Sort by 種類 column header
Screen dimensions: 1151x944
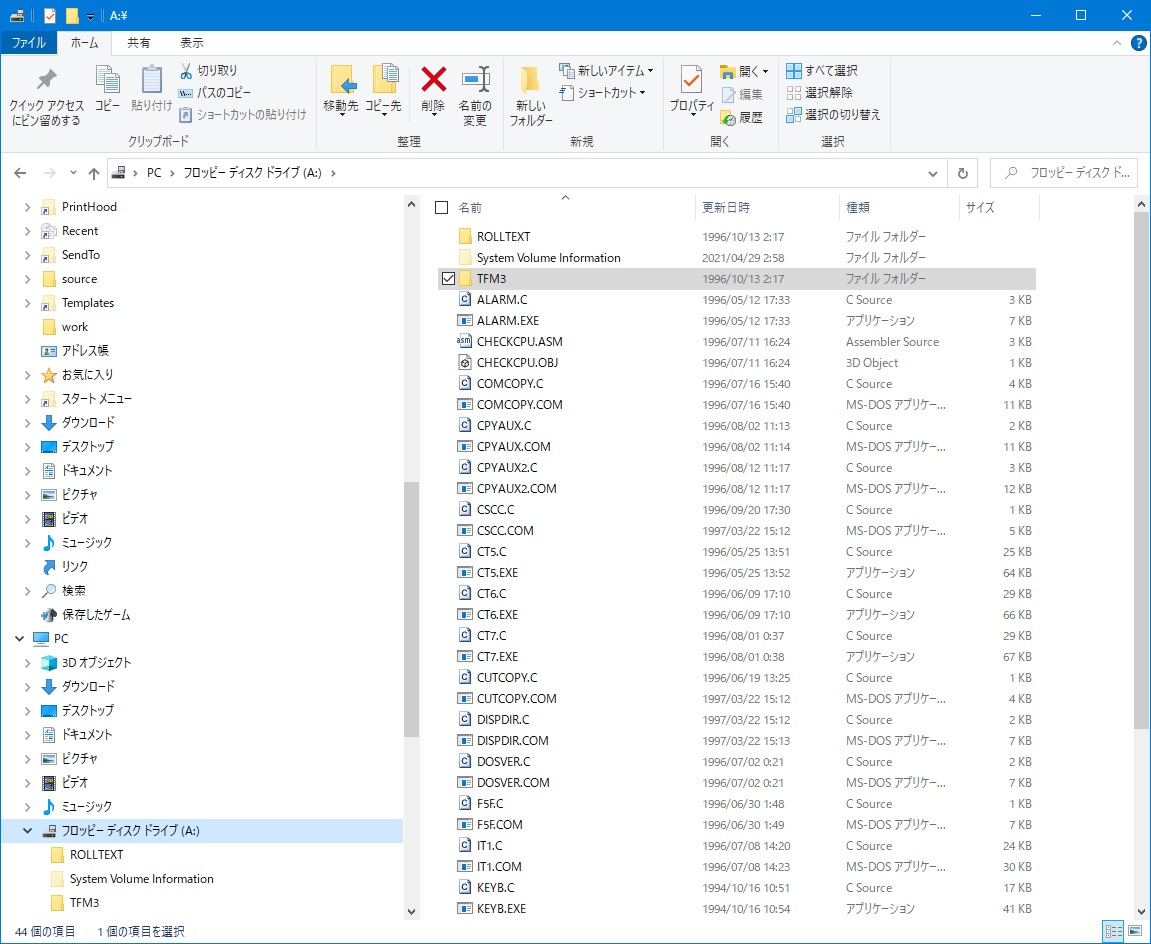[899, 208]
